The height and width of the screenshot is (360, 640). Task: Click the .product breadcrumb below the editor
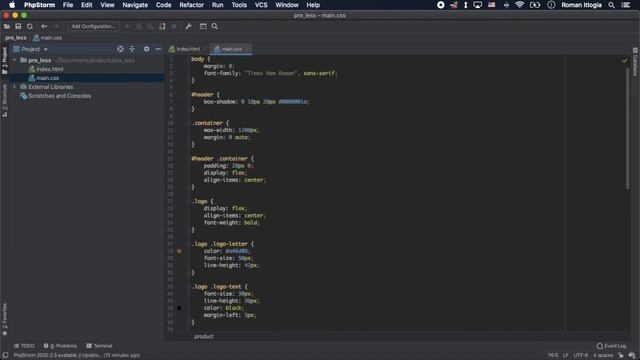click(204, 337)
